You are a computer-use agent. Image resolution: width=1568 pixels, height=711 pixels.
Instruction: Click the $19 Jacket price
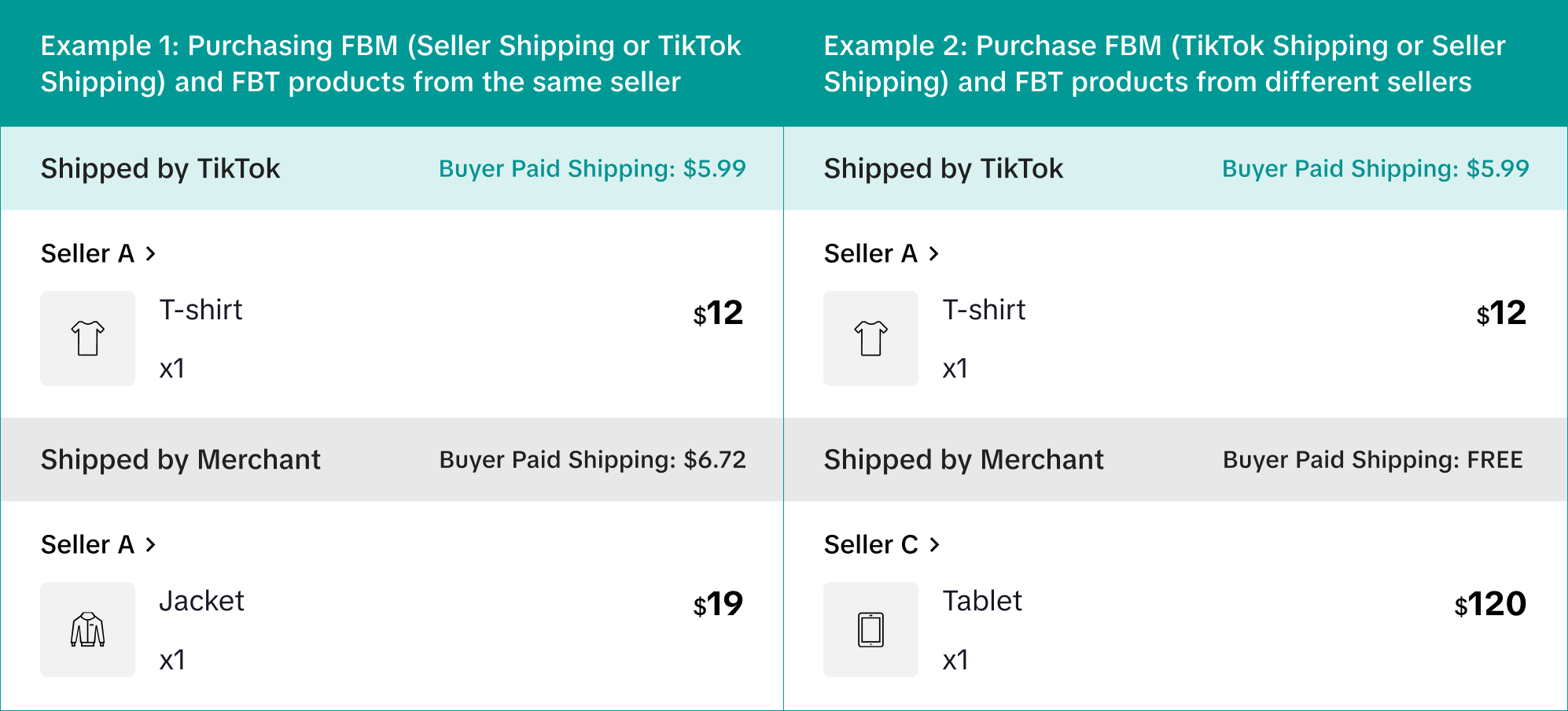click(718, 604)
